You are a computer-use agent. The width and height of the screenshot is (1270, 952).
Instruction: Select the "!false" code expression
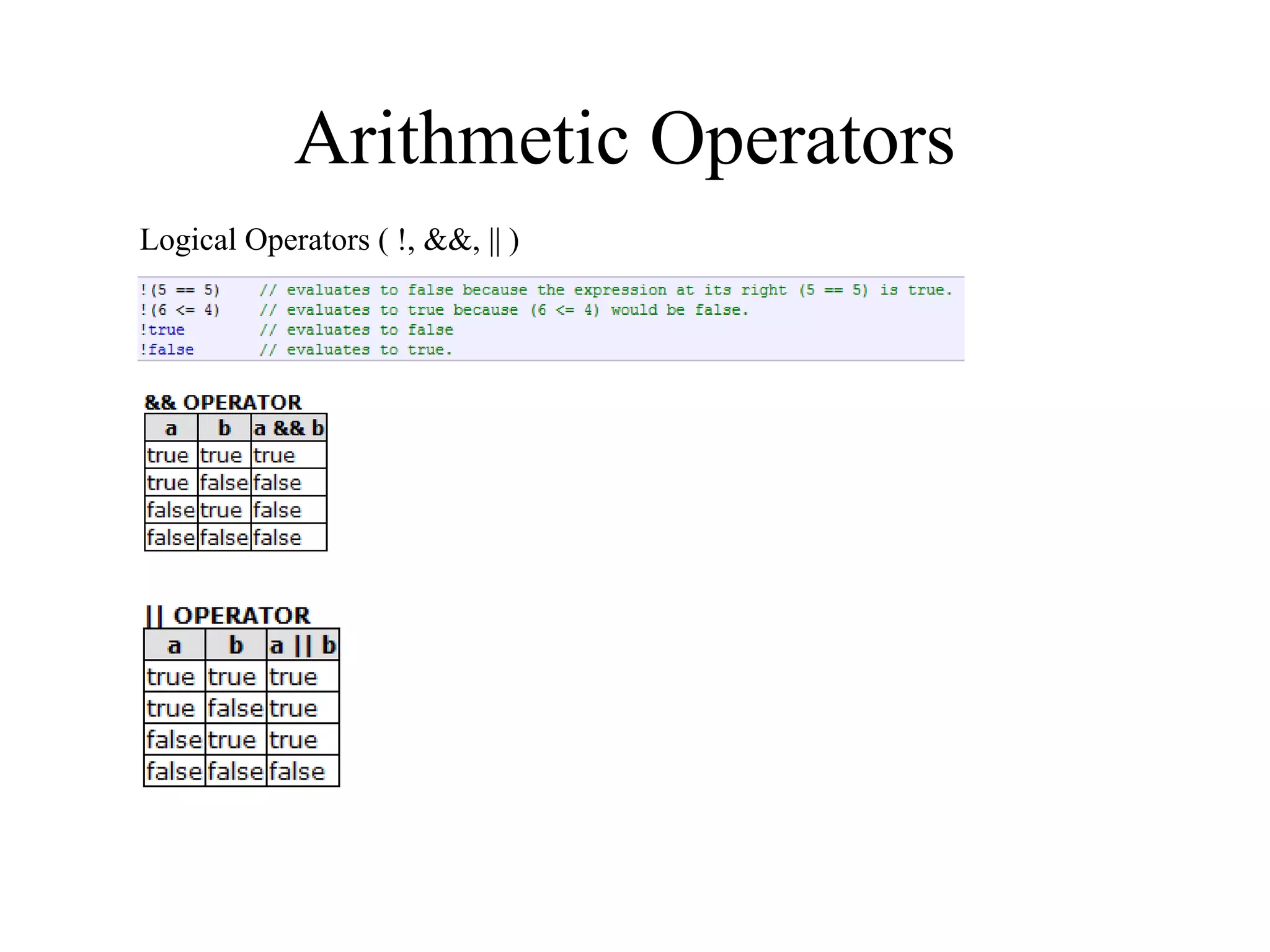(x=167, y=350)
